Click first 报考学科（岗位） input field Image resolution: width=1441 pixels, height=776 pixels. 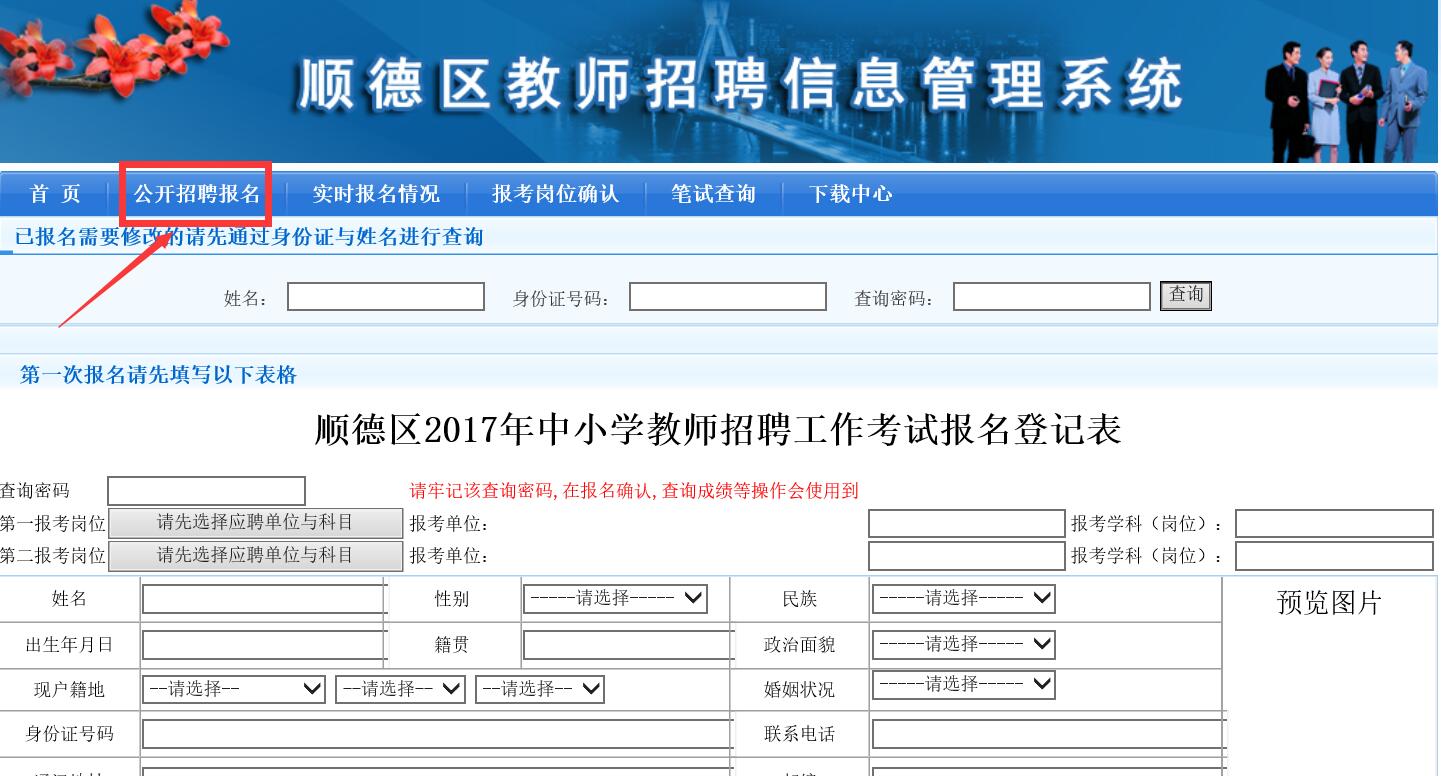pyautogui.click(x=1334, y=524)
